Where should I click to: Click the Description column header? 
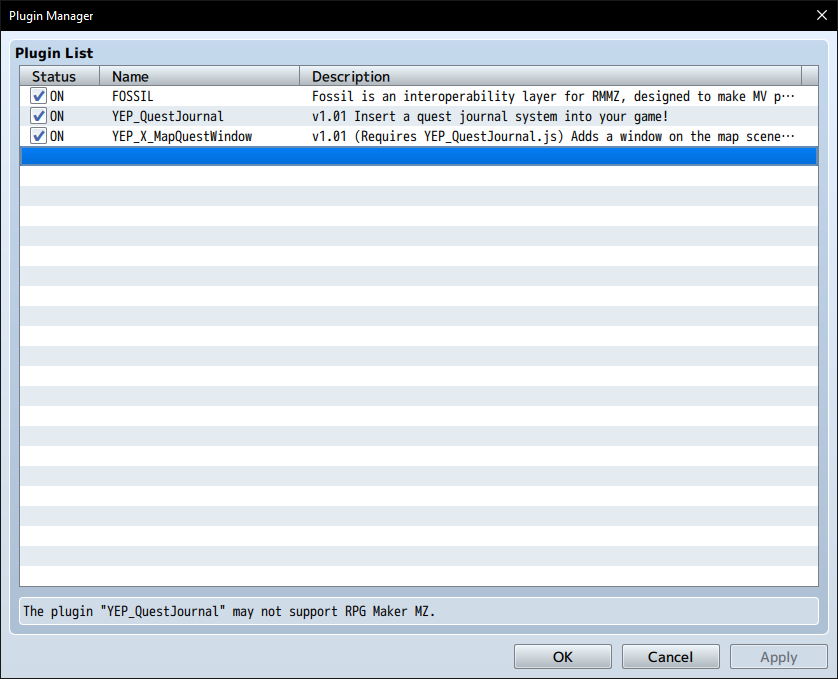point(550,76)
